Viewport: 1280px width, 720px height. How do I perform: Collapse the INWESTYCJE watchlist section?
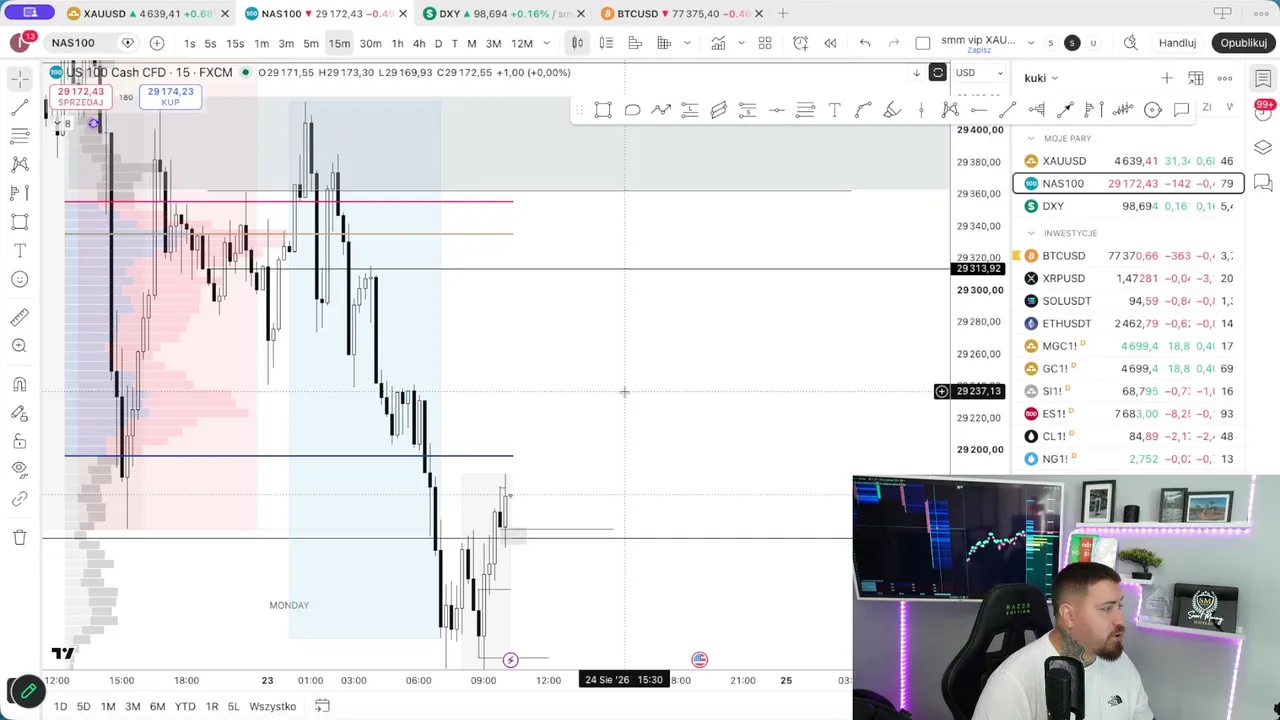pyautogui.click(x=1031, y=233)
